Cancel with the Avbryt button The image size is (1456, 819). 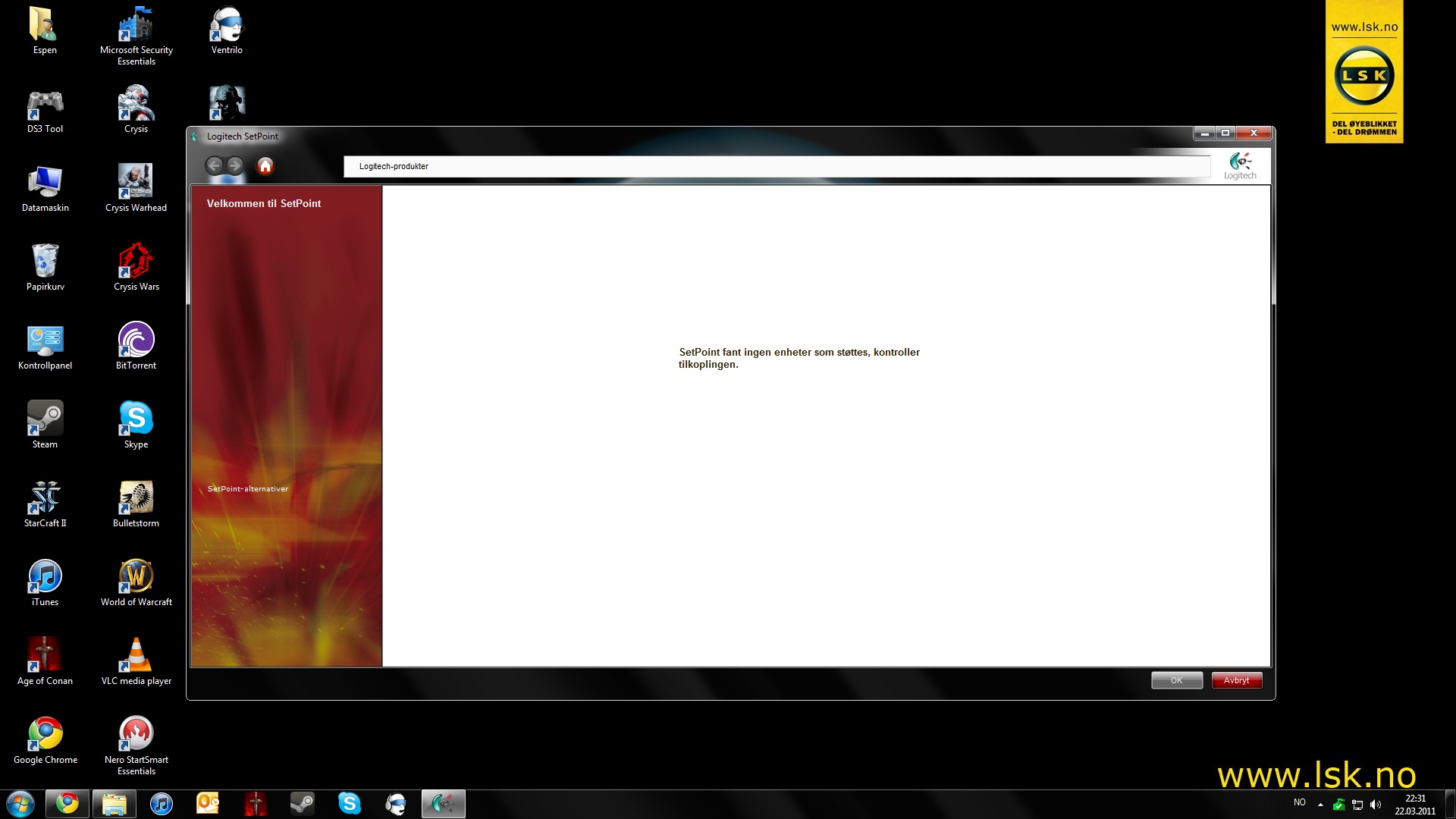[x=1236, y=680]
